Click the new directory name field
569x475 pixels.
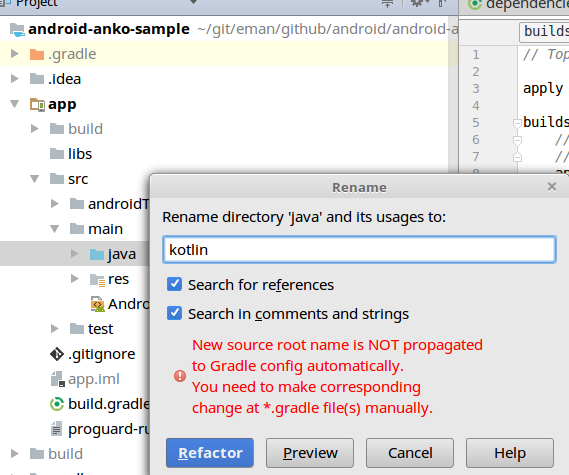coord(359,250)
